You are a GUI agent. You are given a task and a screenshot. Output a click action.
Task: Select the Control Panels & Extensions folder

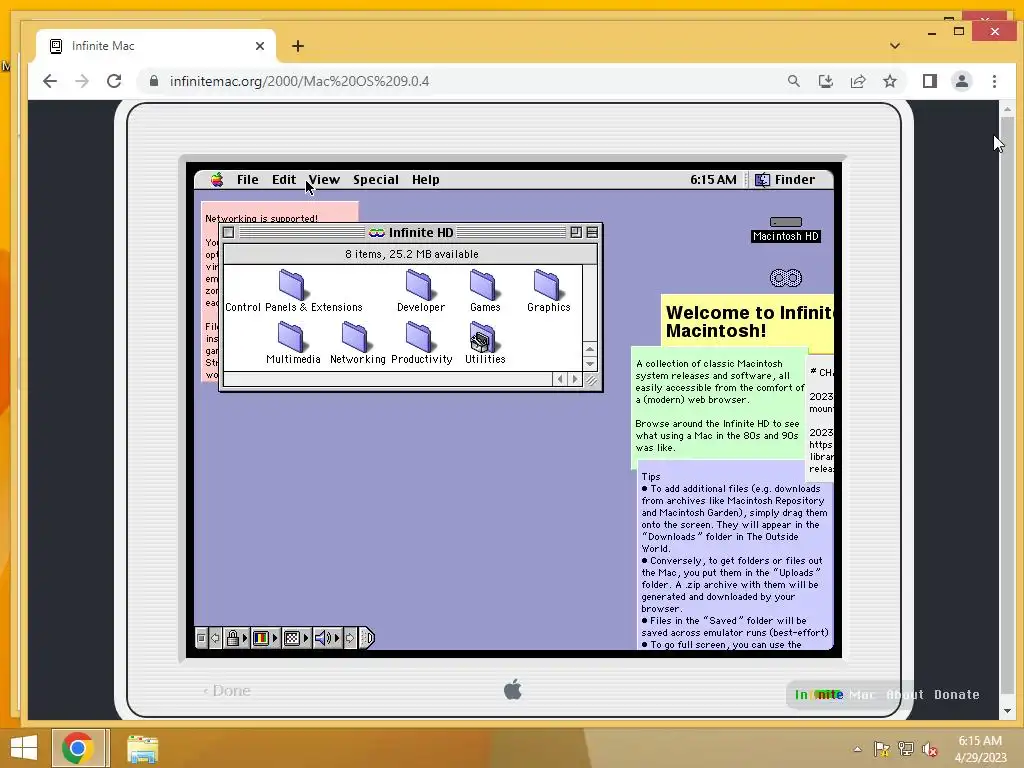(293, 291)
